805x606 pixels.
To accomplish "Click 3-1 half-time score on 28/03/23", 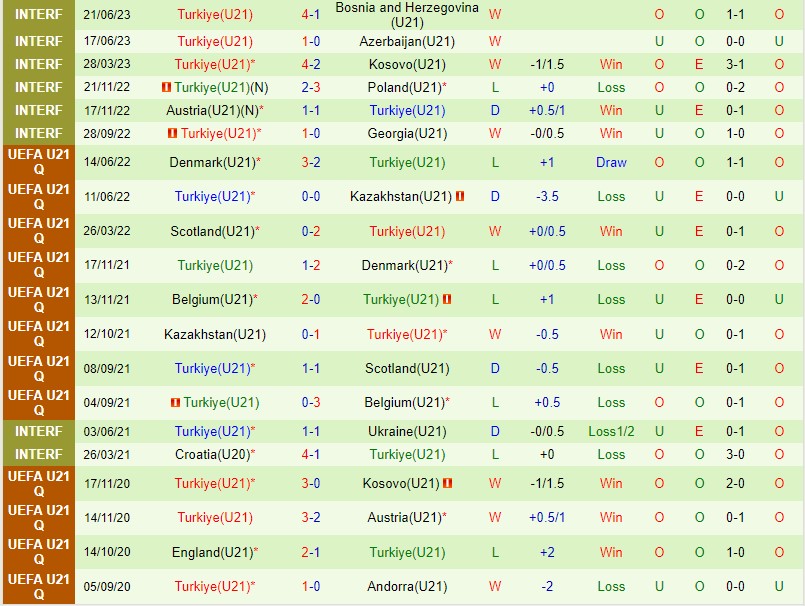I will tap(735, 65).
